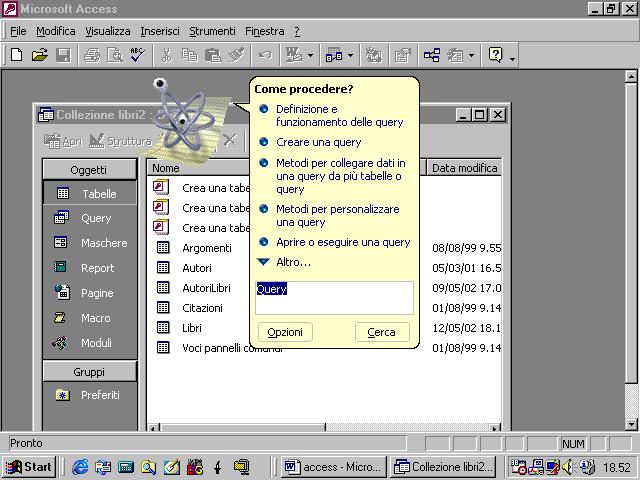Open the Inserisci menu
This screenshot has height=480, width=640.
160,31
